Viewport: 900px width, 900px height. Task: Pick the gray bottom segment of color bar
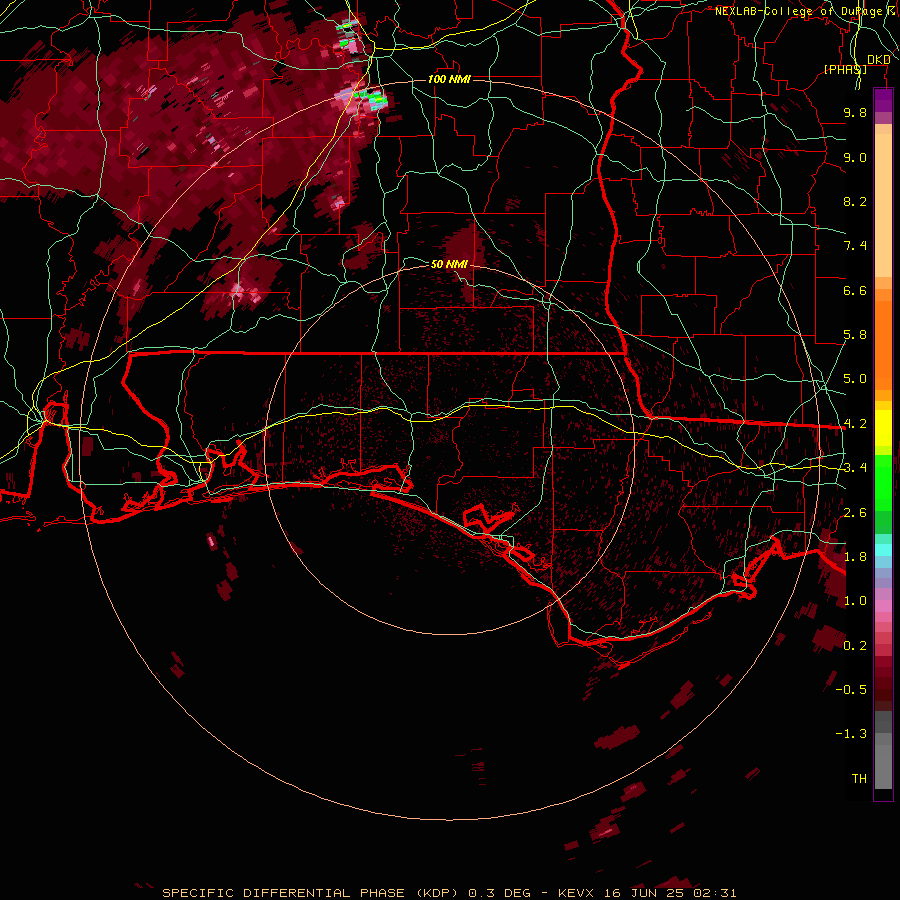[883, 752]
